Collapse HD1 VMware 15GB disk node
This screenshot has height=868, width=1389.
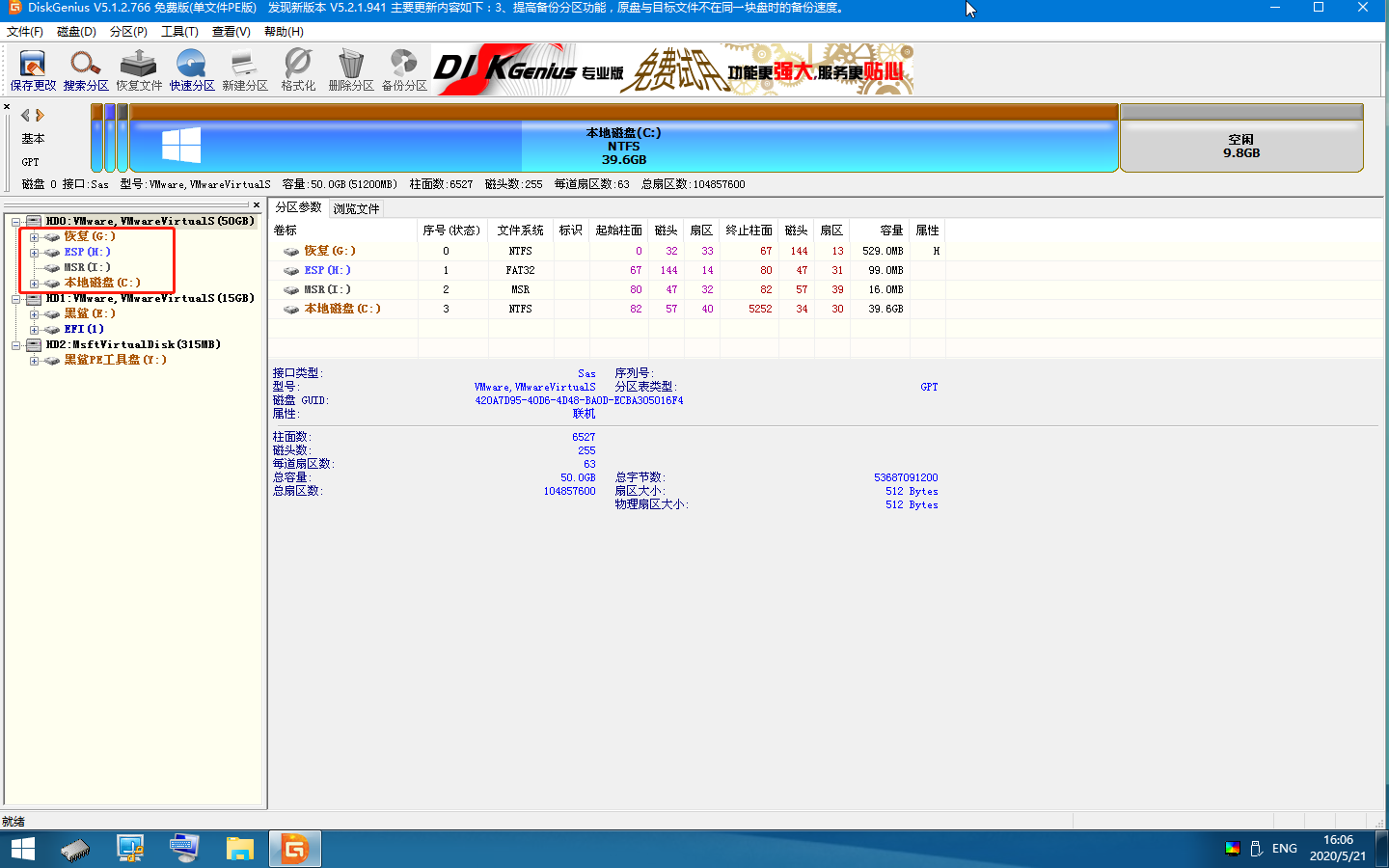(16, 299)
